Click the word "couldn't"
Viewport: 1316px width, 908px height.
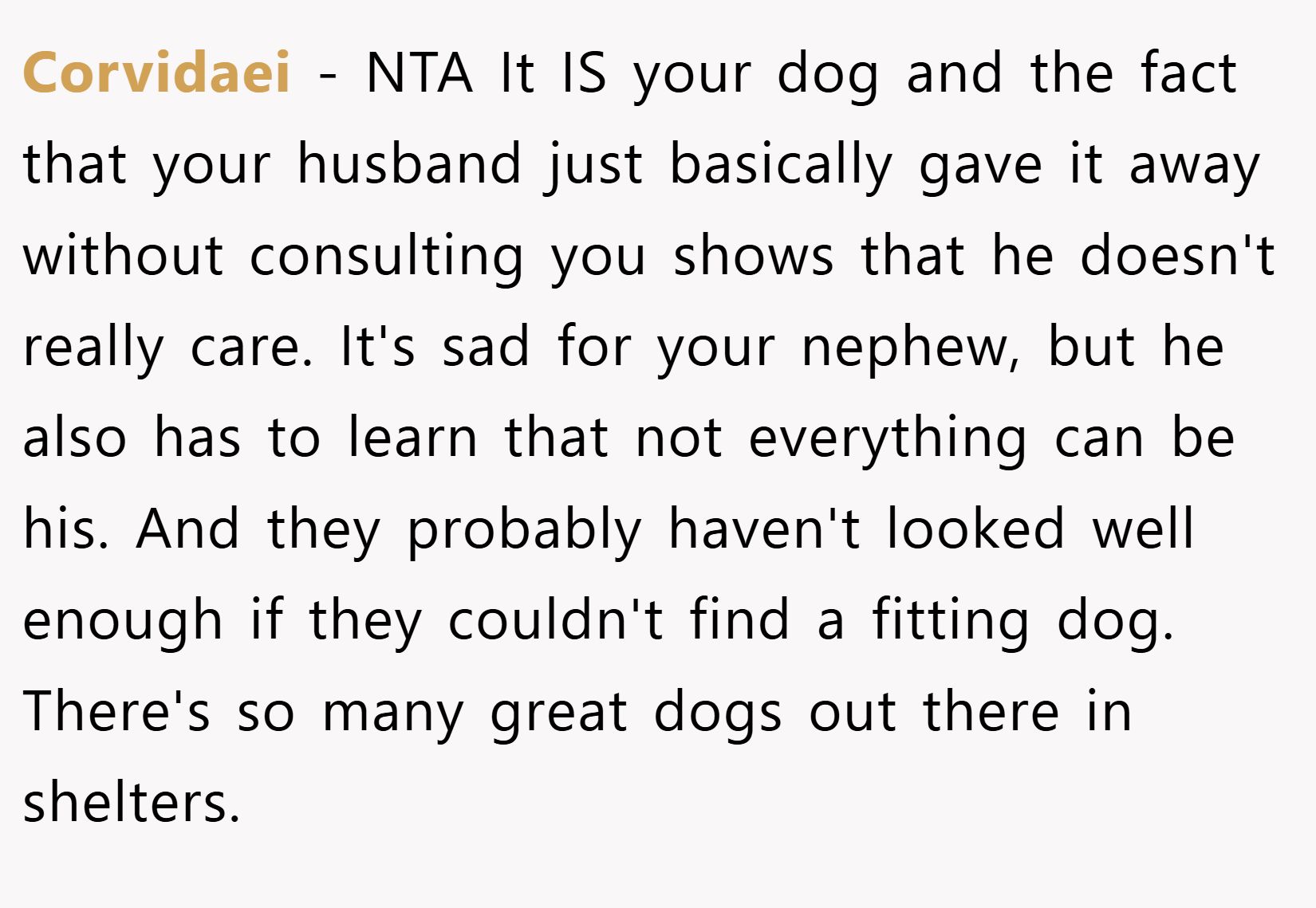[554, 620]
